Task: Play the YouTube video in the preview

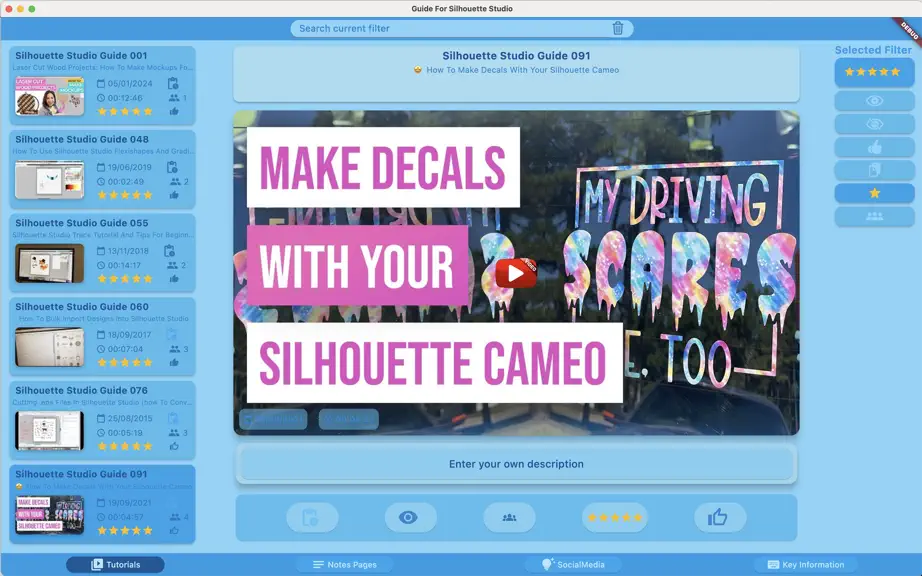Action: click(516, 273)
